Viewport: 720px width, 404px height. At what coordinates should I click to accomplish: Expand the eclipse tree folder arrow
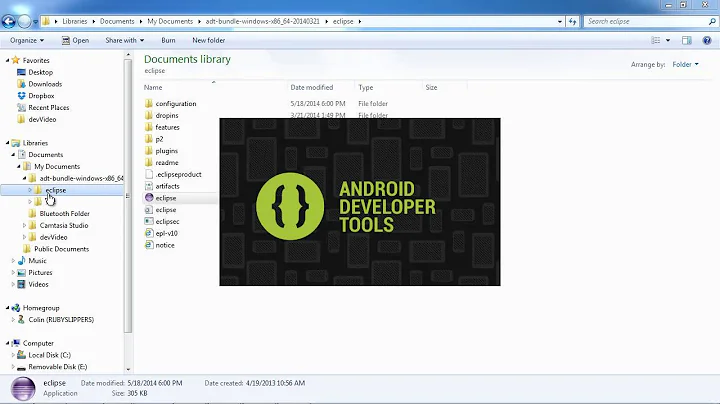30,190
